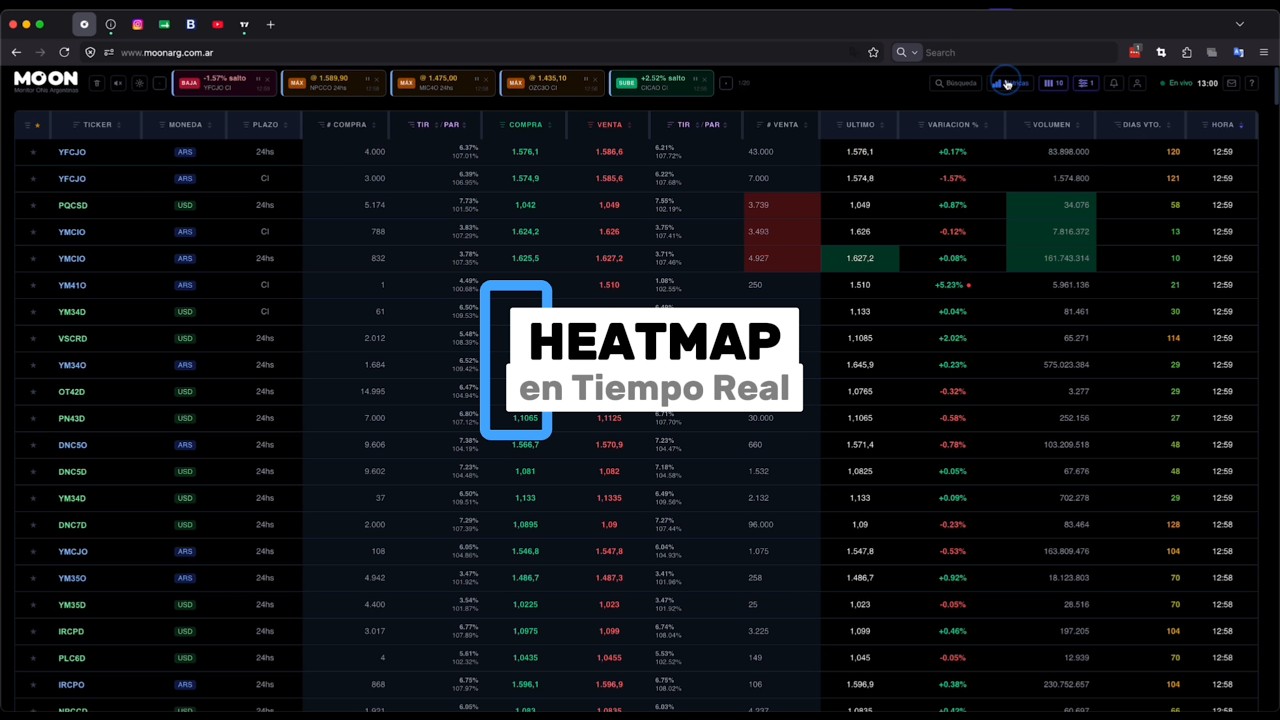Screen dimensions: 1280x720
Task: Open the MONEDA column filter icon
Action: click(x=160, y=125)
